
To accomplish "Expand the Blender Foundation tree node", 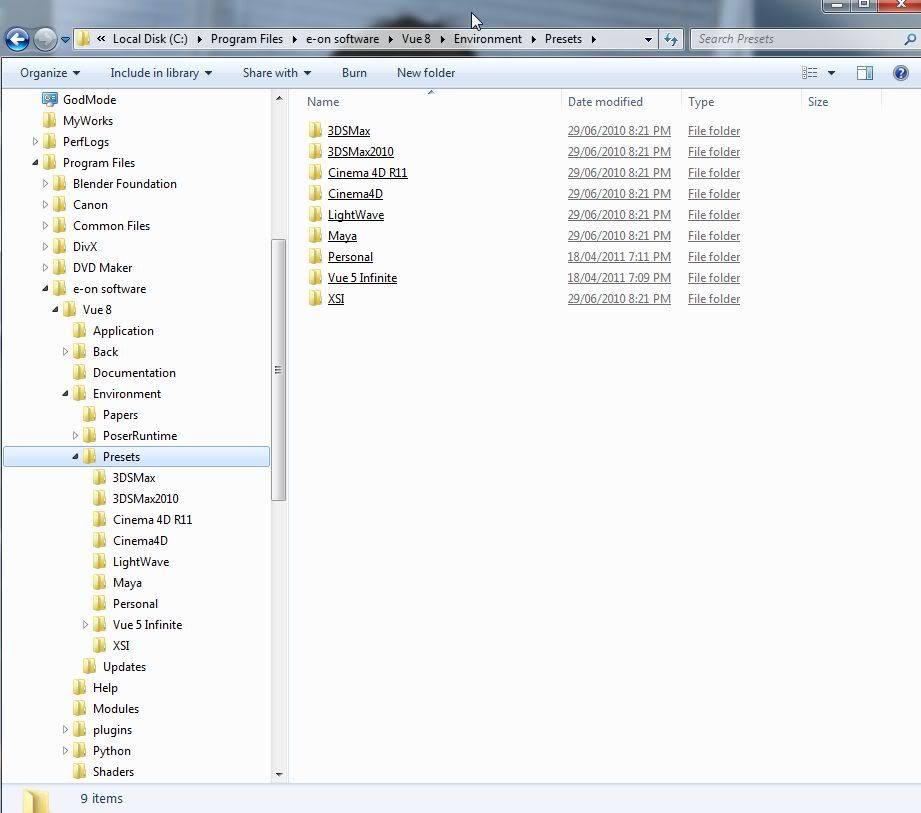I will coord(45,184).
